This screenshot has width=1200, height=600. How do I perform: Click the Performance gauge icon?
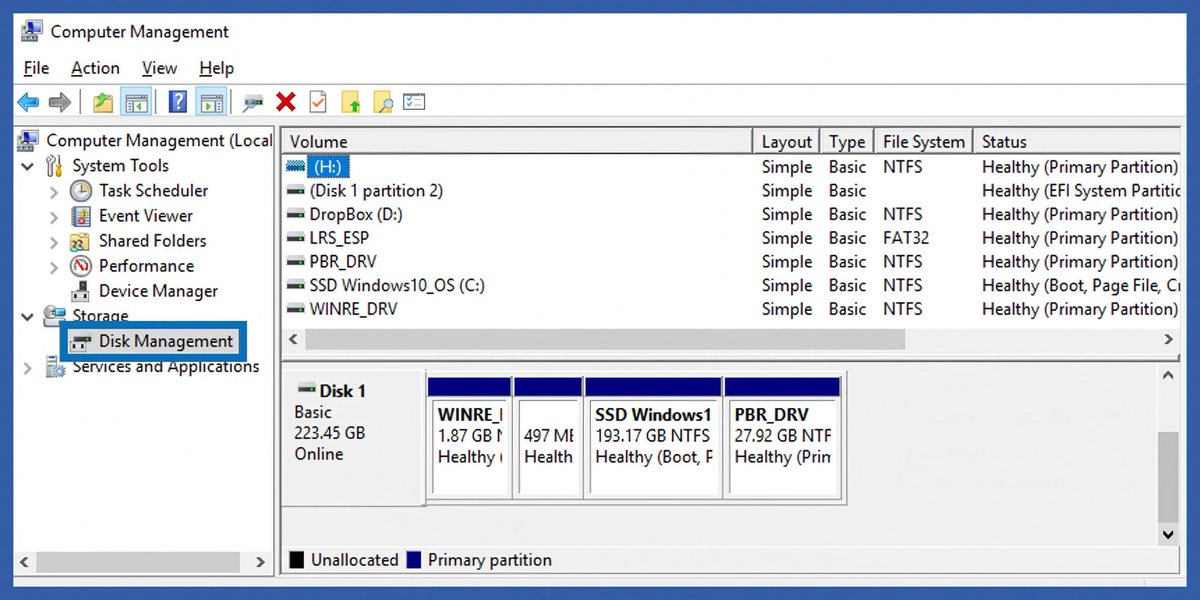click(81, 266)
